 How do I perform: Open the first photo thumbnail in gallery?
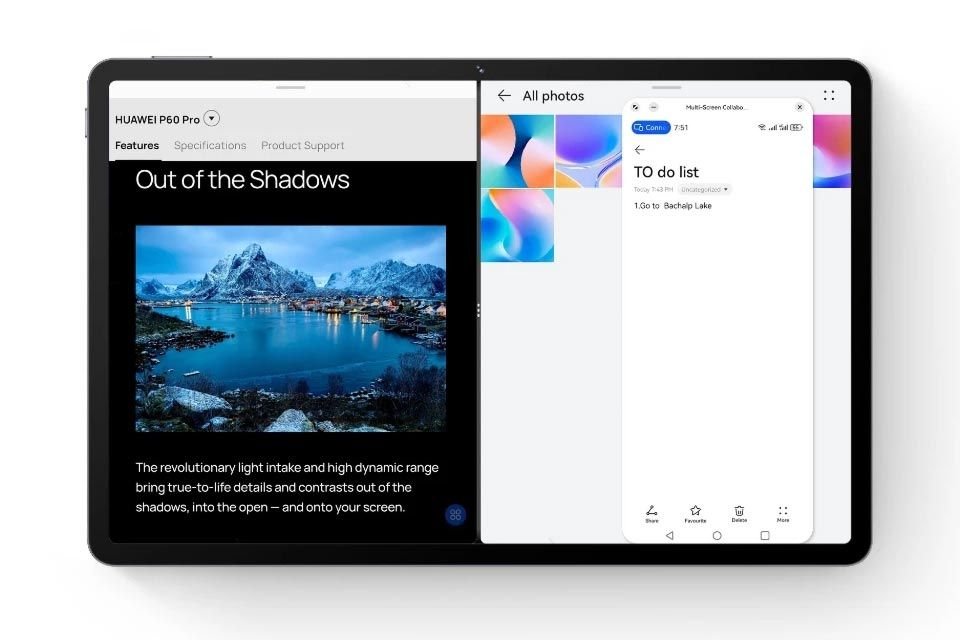pyautogui.click(x=517, y=151)
